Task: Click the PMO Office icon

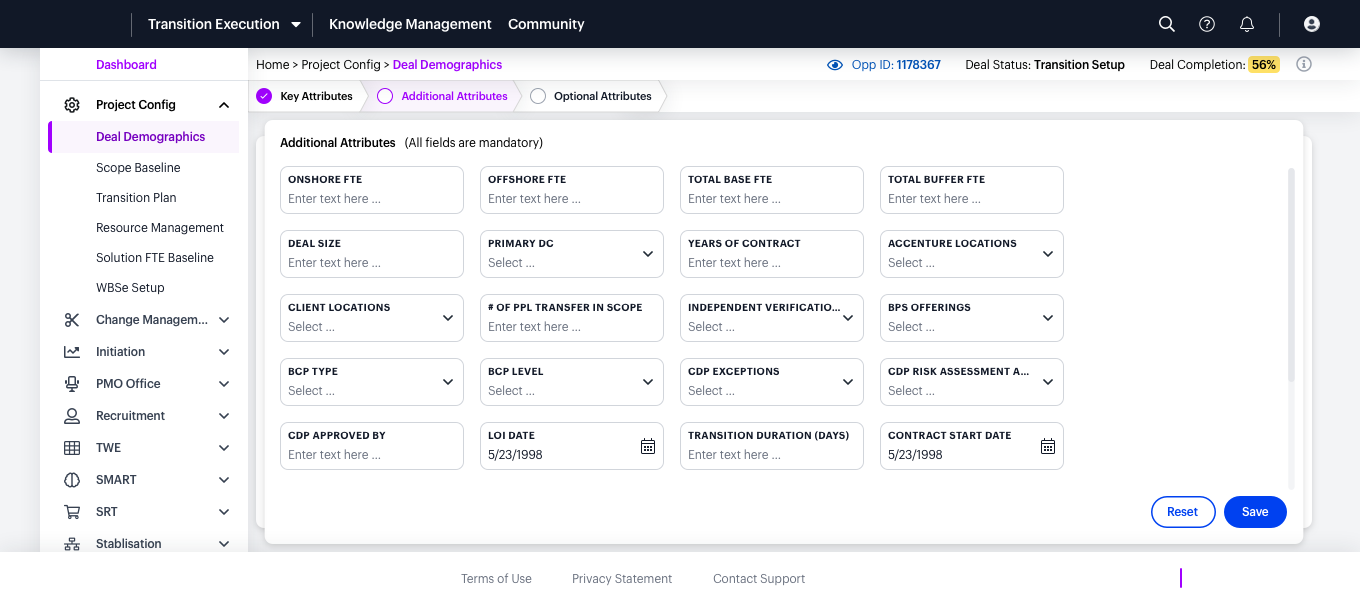Action: pos(72,384)
